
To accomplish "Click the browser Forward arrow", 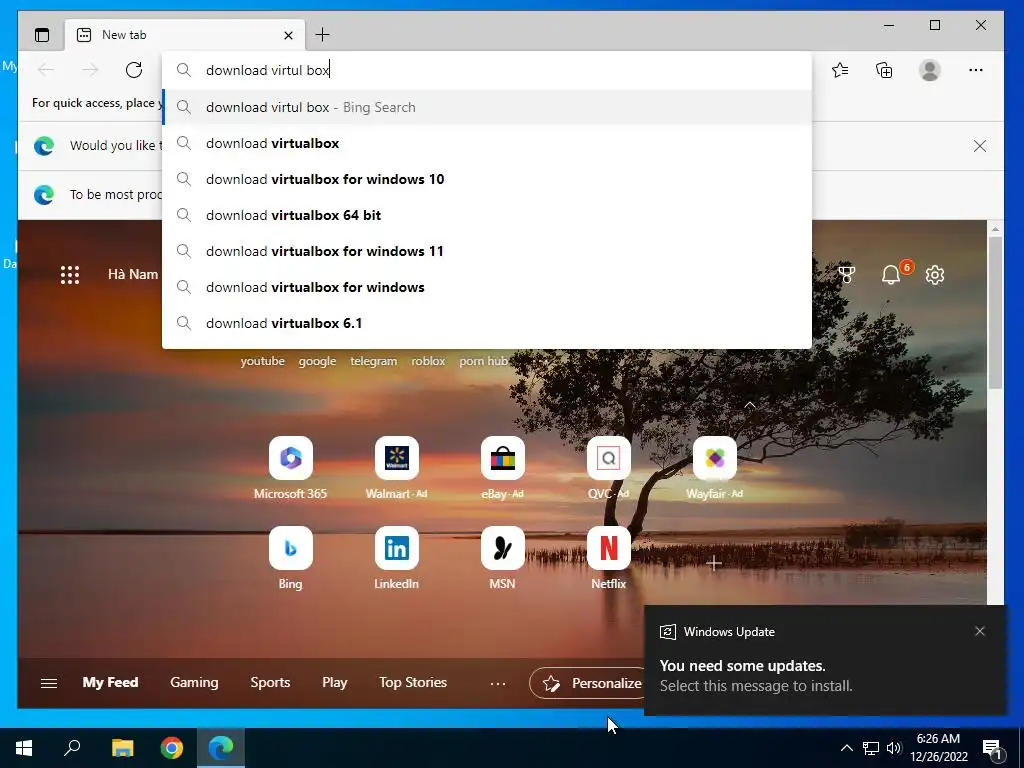I will pyautogui.click(x=90, y=70).
